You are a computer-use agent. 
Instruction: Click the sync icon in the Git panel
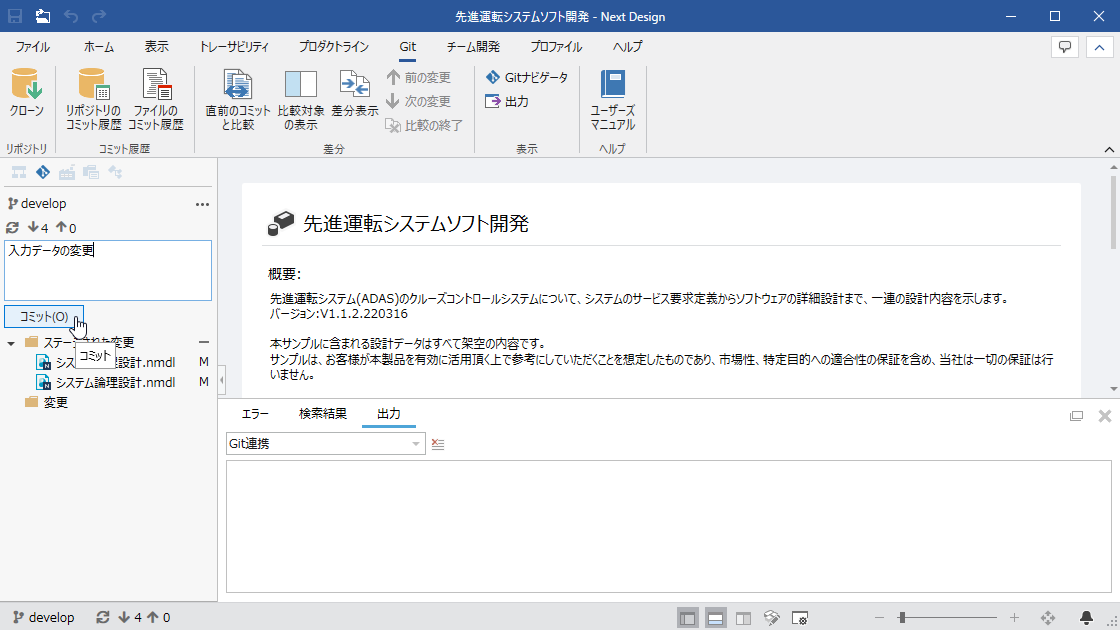point(12,228)
